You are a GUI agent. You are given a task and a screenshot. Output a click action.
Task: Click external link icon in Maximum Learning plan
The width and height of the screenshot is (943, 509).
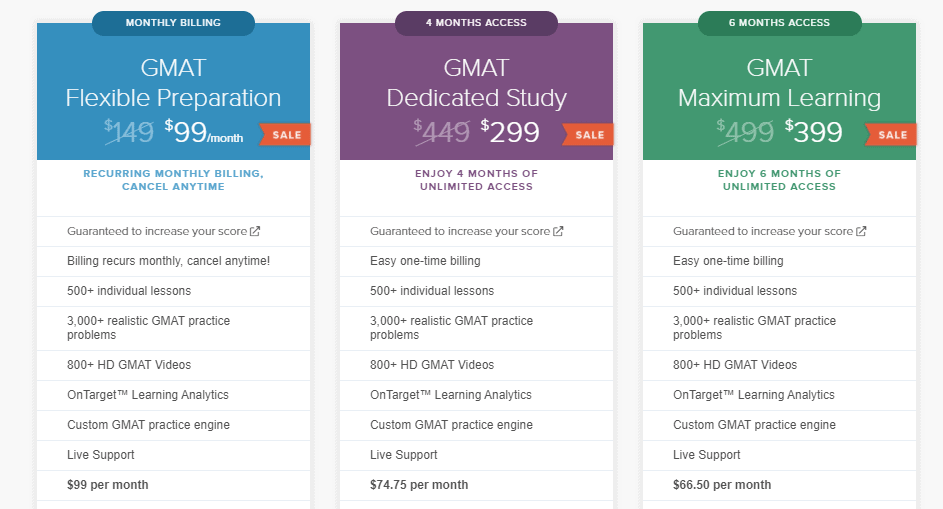tap(861, 231)
